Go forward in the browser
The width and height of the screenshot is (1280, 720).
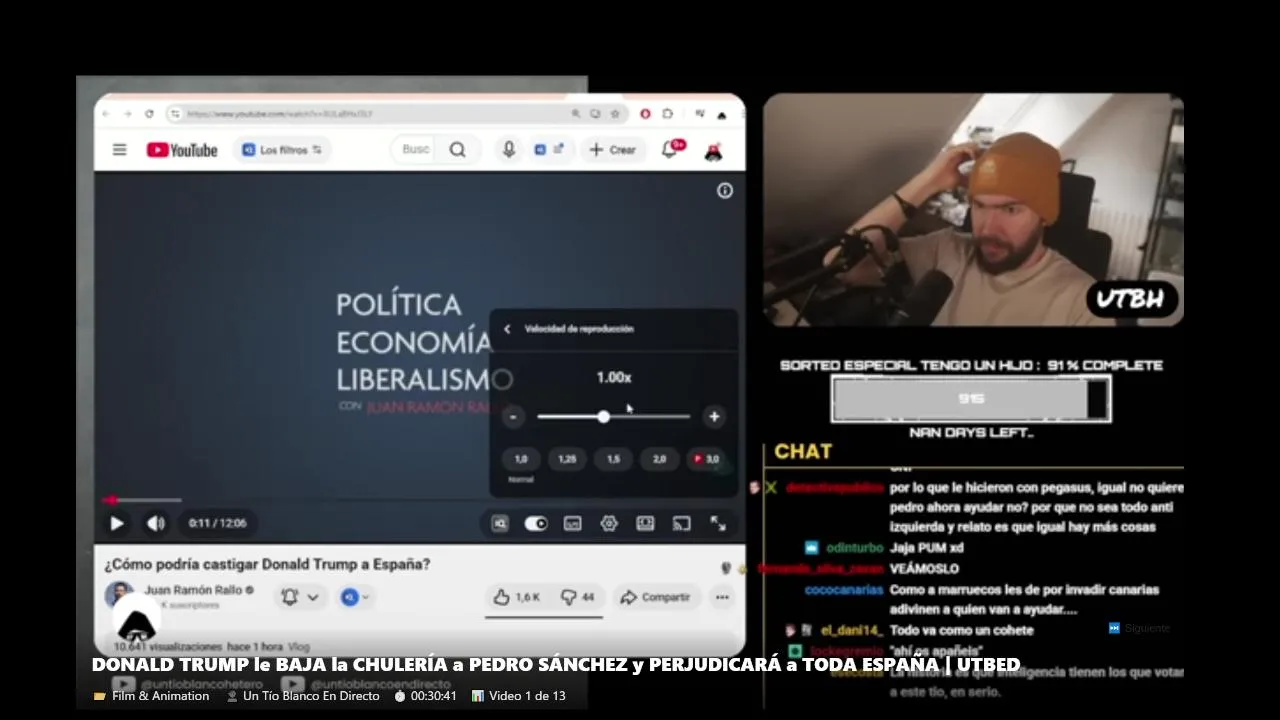point(128,114)
